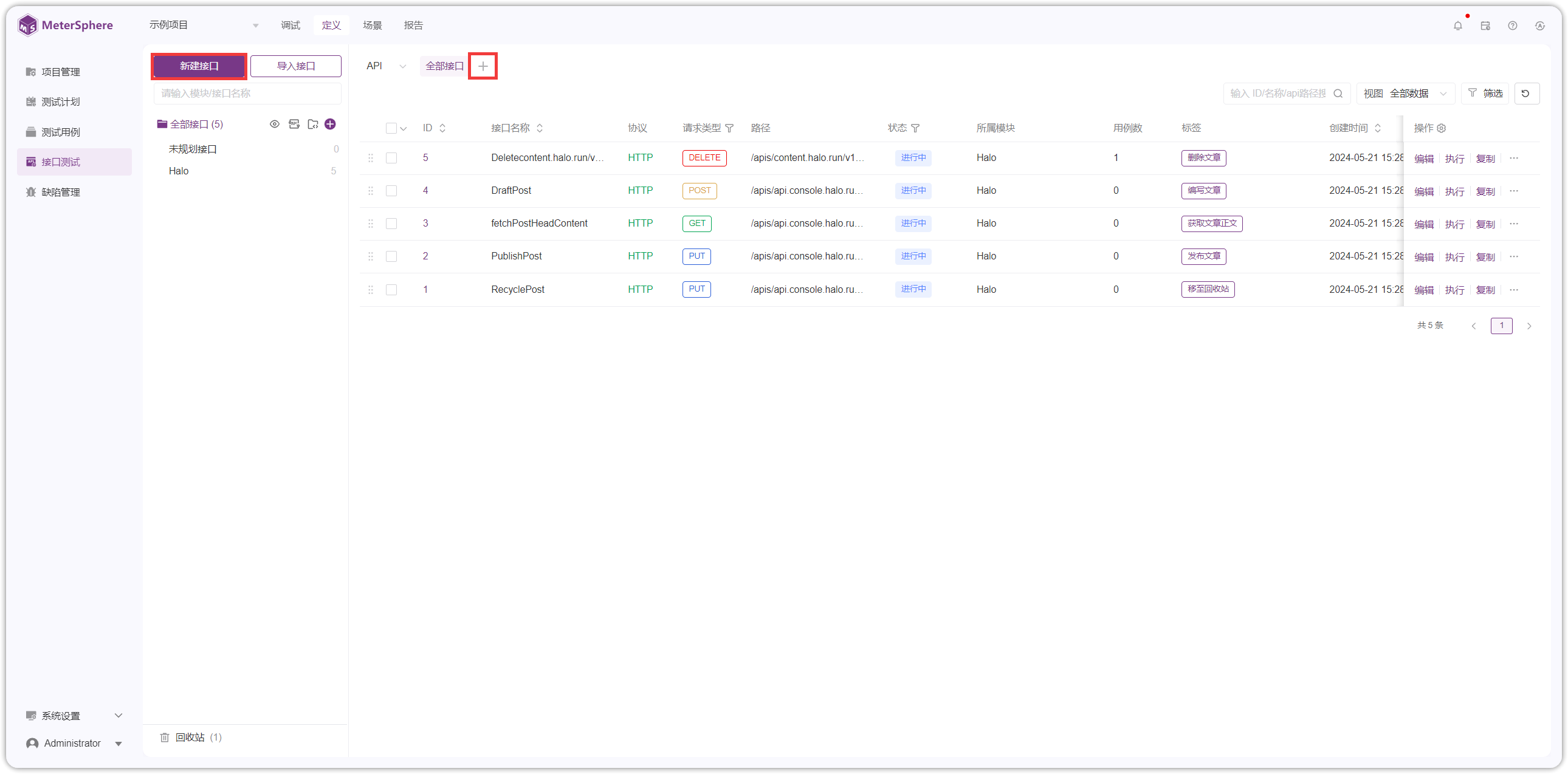
Task: Tick the select-all checkbox in the header
Action: click(391, 128)
